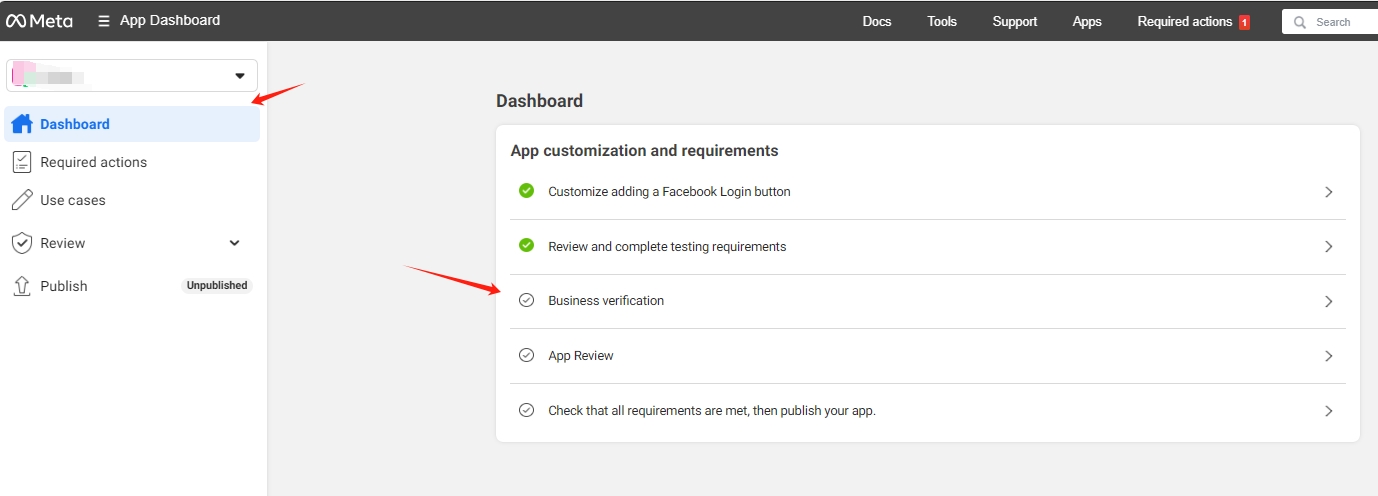Click green check beside testing requirements
The image size is (1378, 496).
[x=527, y=246]
